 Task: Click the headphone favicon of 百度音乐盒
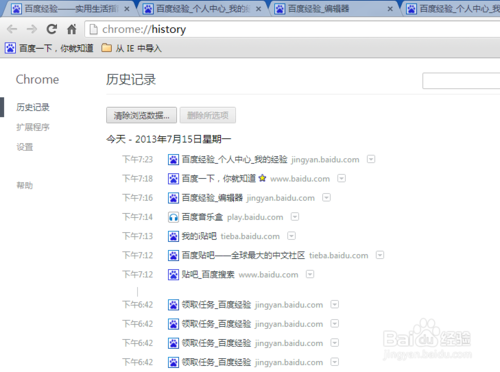[173, 217]
